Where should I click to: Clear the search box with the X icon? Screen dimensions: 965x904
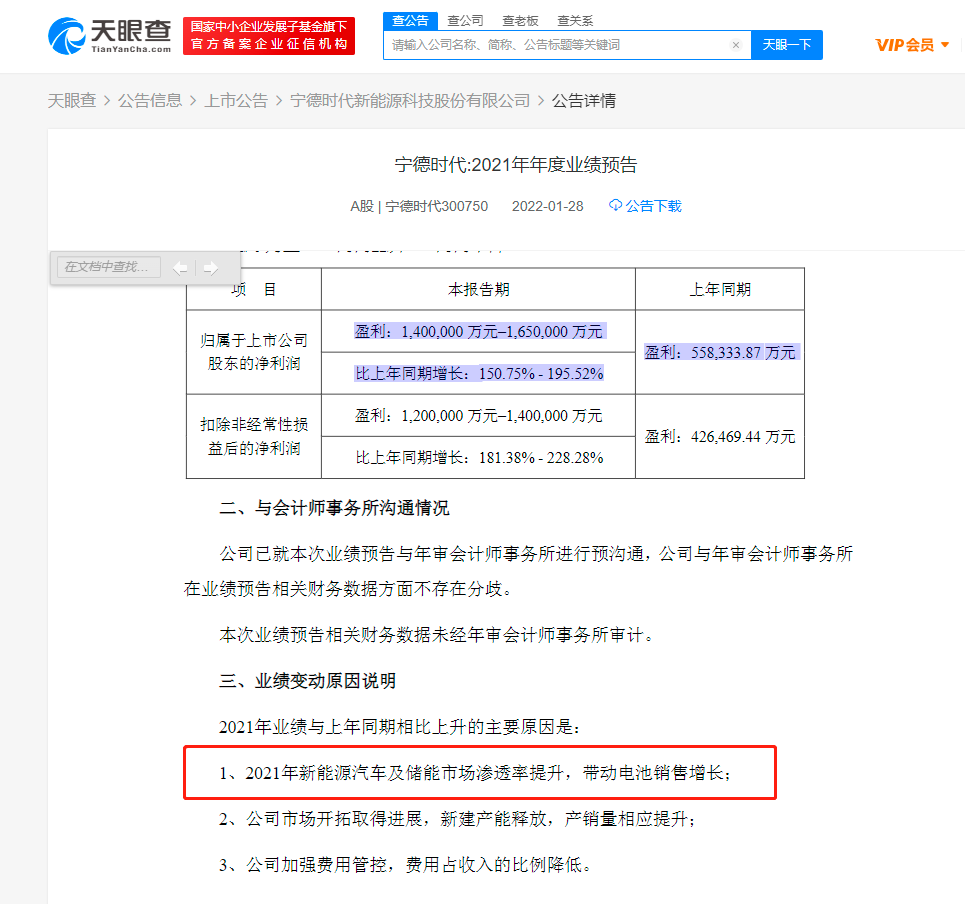pyautogui.click(x=735, y=45)
